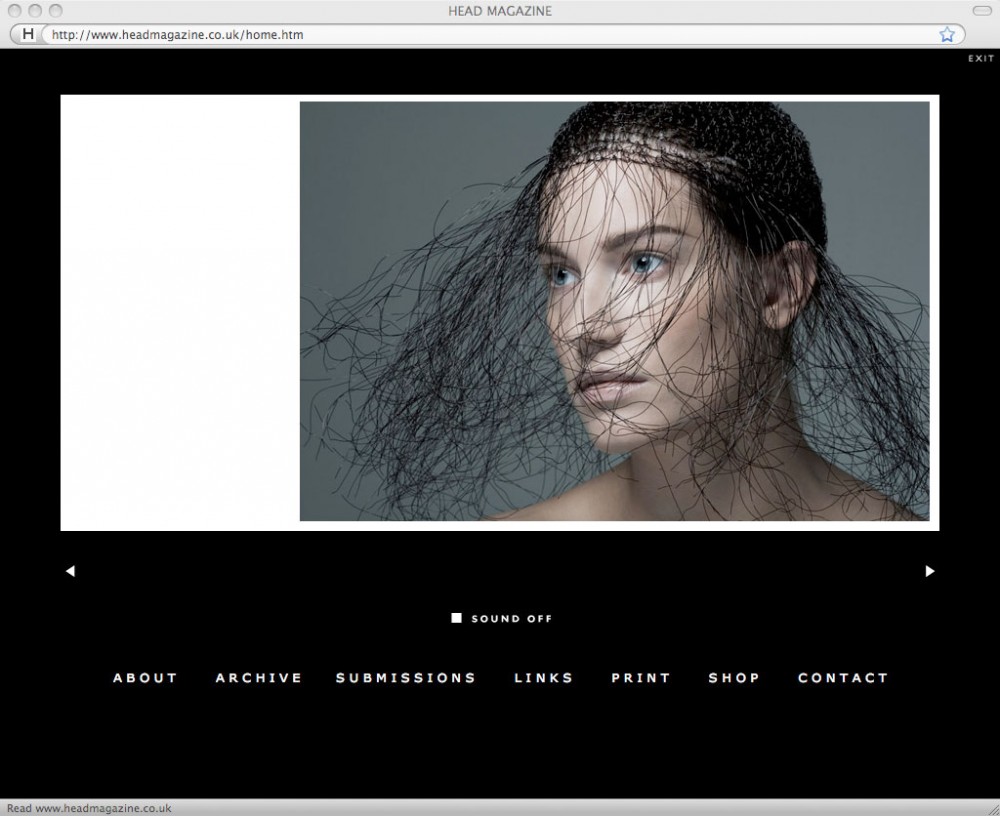
Task: Open the ARCHIVE section
Action: click(259, 678)
